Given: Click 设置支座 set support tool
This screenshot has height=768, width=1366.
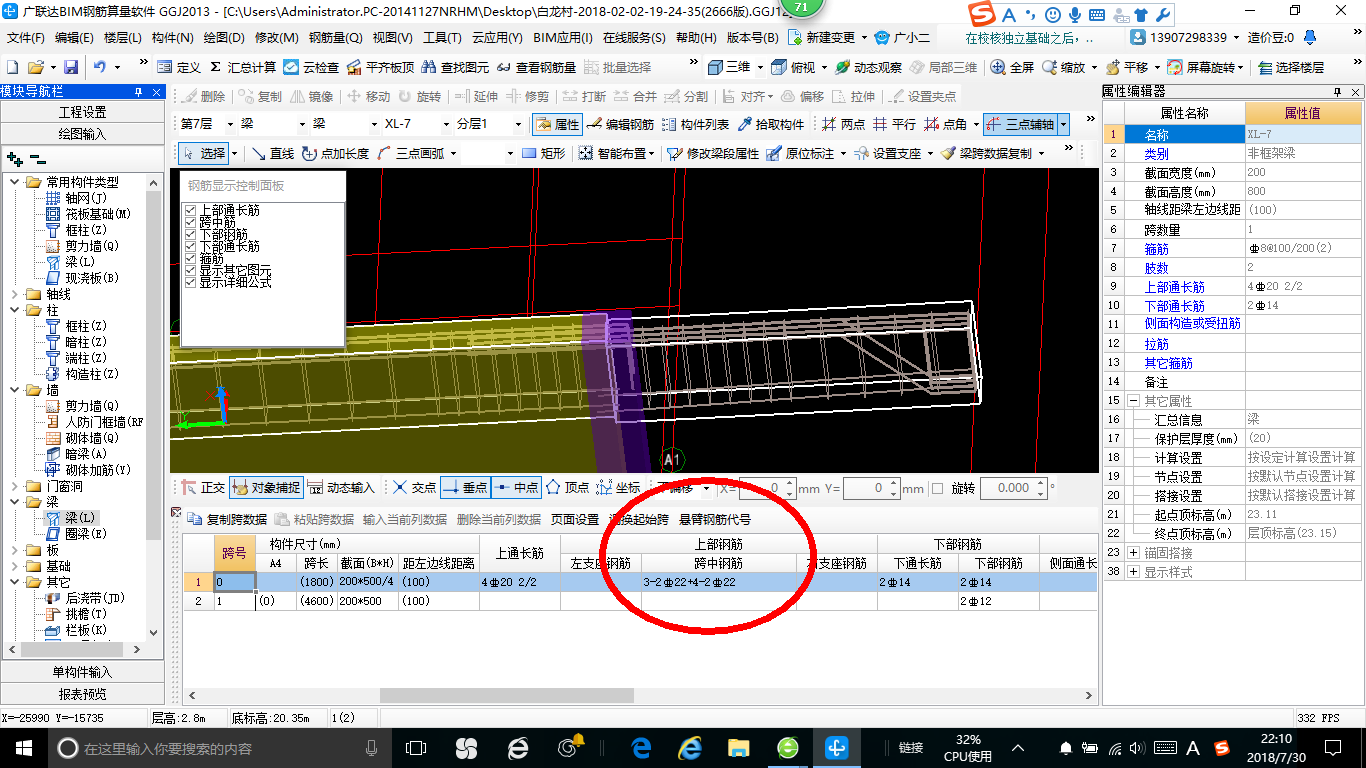Looking at the screenshot, I should [x=887, y=153].
